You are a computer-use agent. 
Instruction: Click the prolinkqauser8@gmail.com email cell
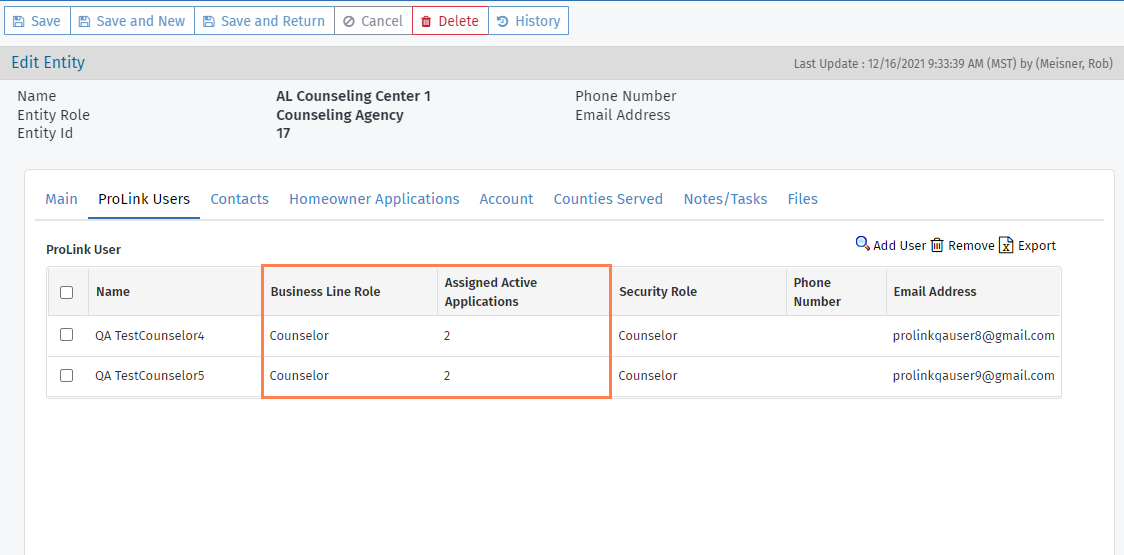click(x=973, y=336)
